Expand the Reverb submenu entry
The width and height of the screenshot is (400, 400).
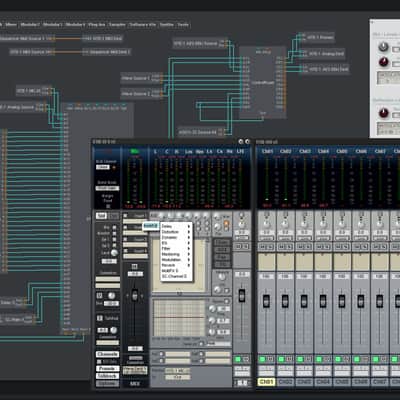177,265
